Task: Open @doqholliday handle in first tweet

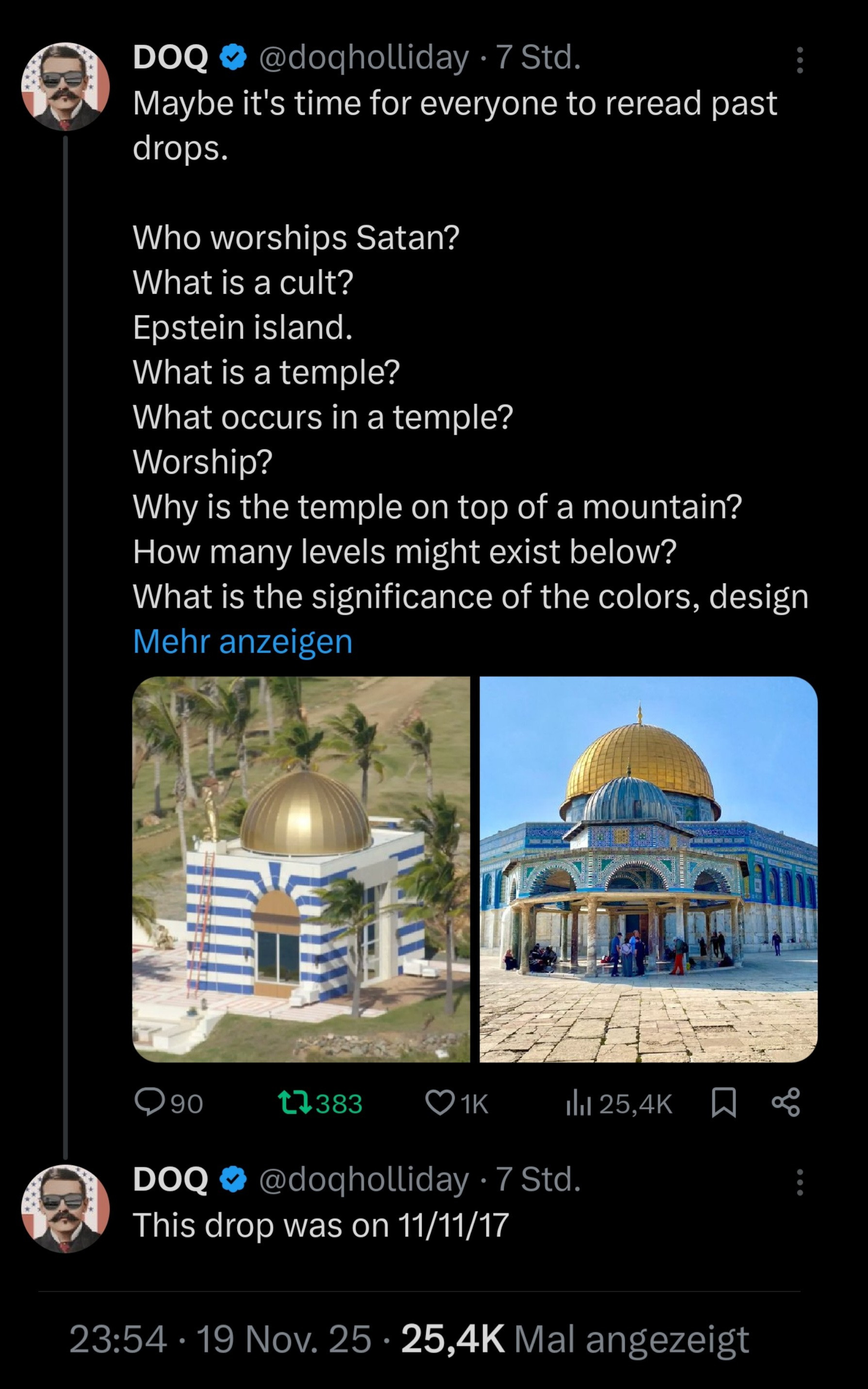Action: 363,58
